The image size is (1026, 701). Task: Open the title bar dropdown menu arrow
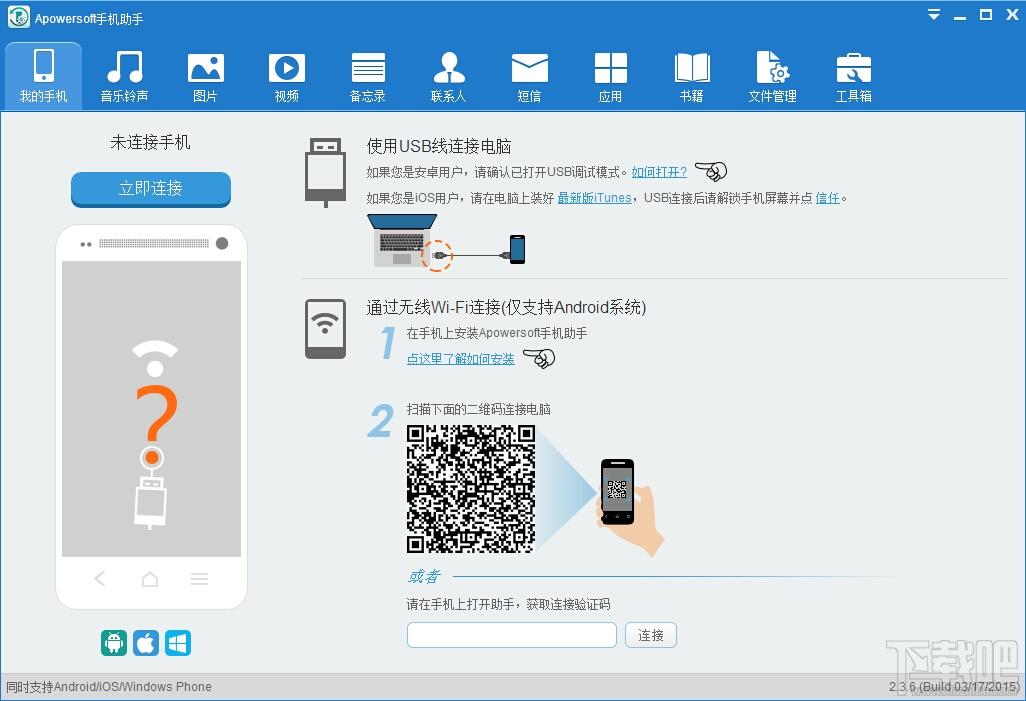click(934, 14)
